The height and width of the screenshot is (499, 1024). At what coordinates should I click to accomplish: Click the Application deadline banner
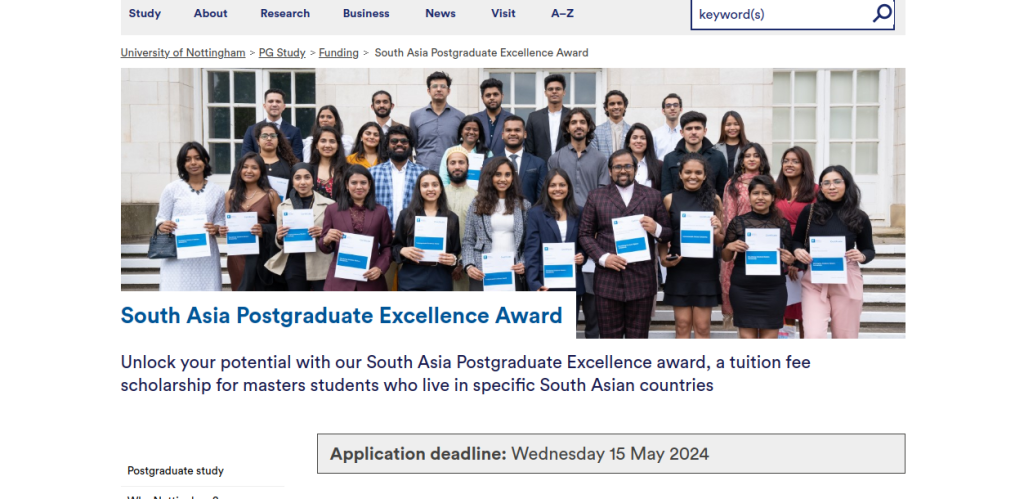610,453
